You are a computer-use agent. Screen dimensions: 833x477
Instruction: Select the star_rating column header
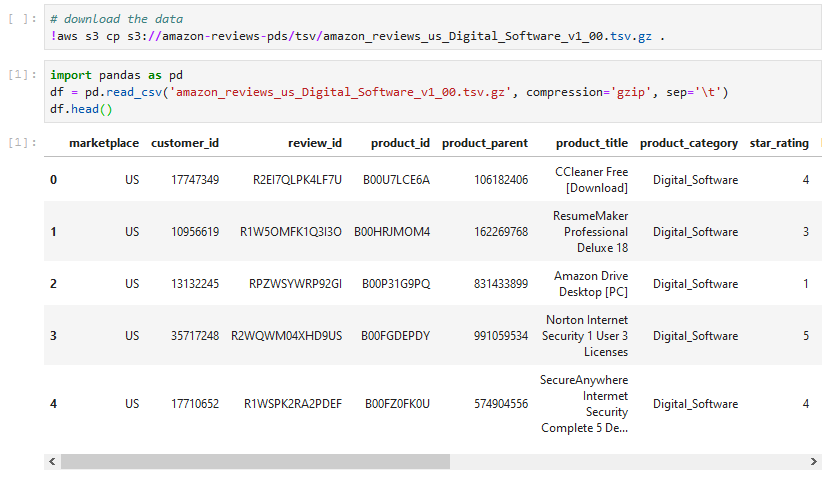(779, 143)
